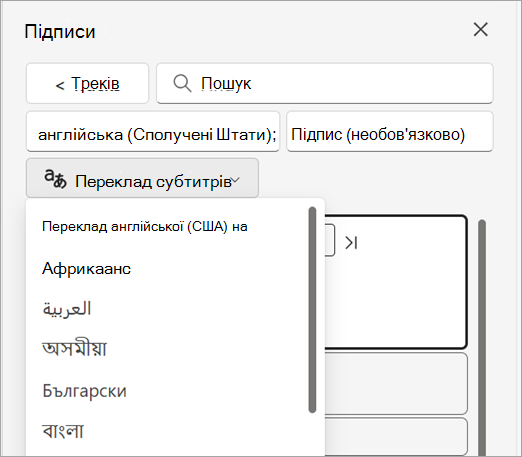
Task: Go back with the Треків button
Action: tap(87, 83)
